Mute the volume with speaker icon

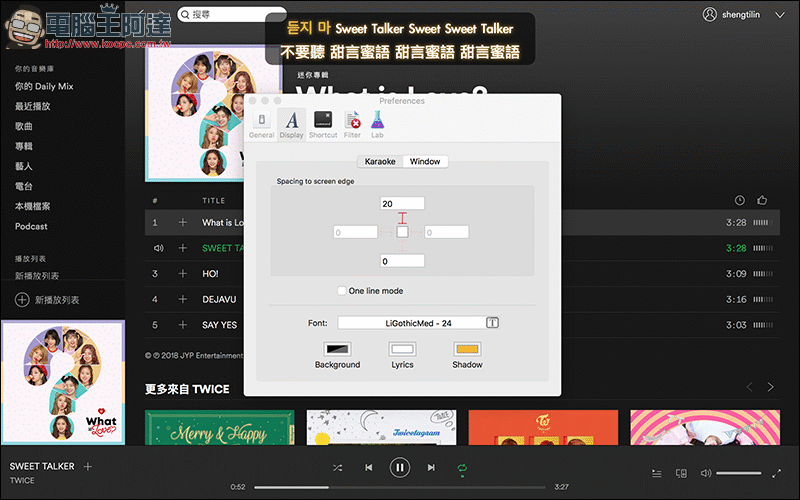click(706, 473)
